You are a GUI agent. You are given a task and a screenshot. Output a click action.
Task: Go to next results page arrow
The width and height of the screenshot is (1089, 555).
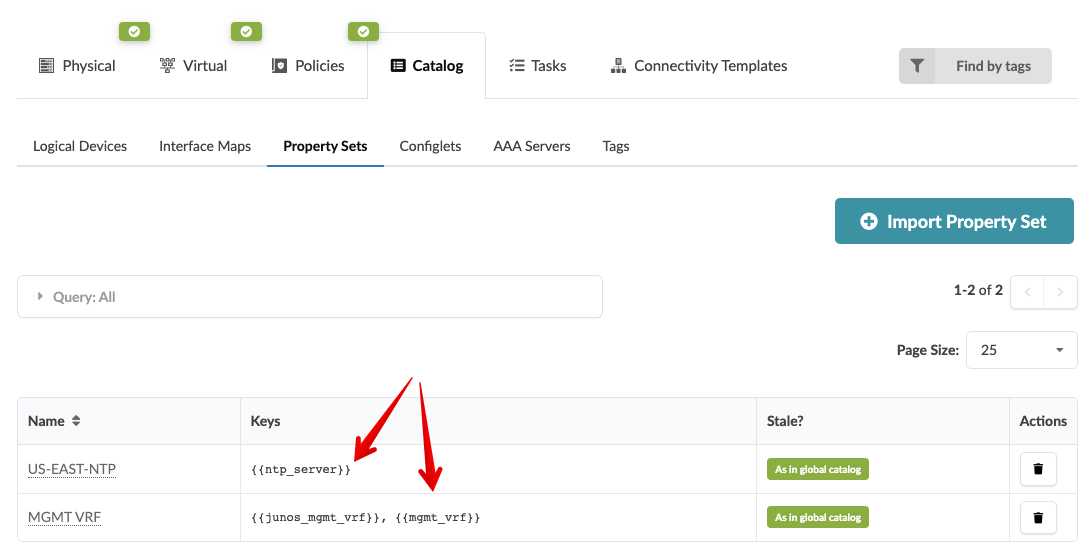[x=1060, y=292]
